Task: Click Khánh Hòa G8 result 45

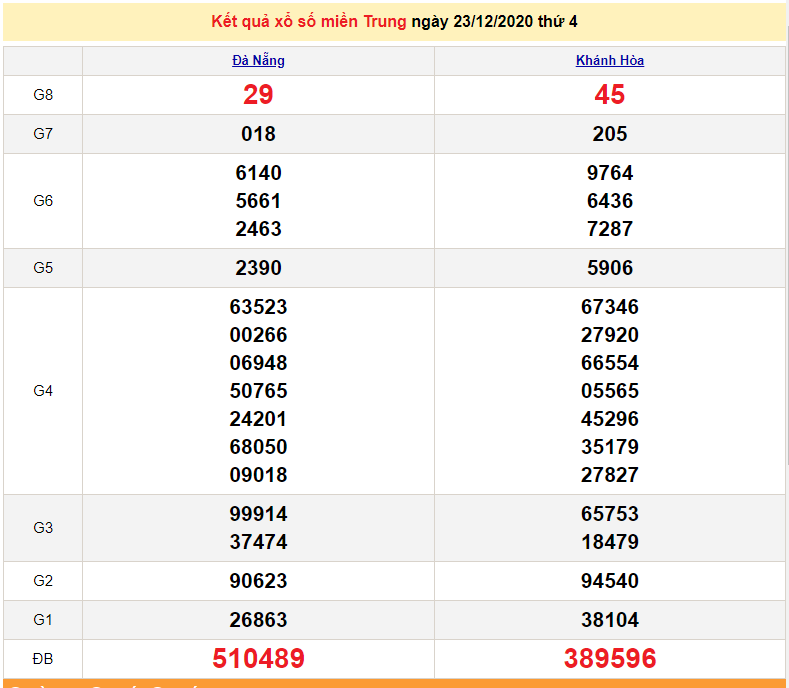Action: coord(609,95)
